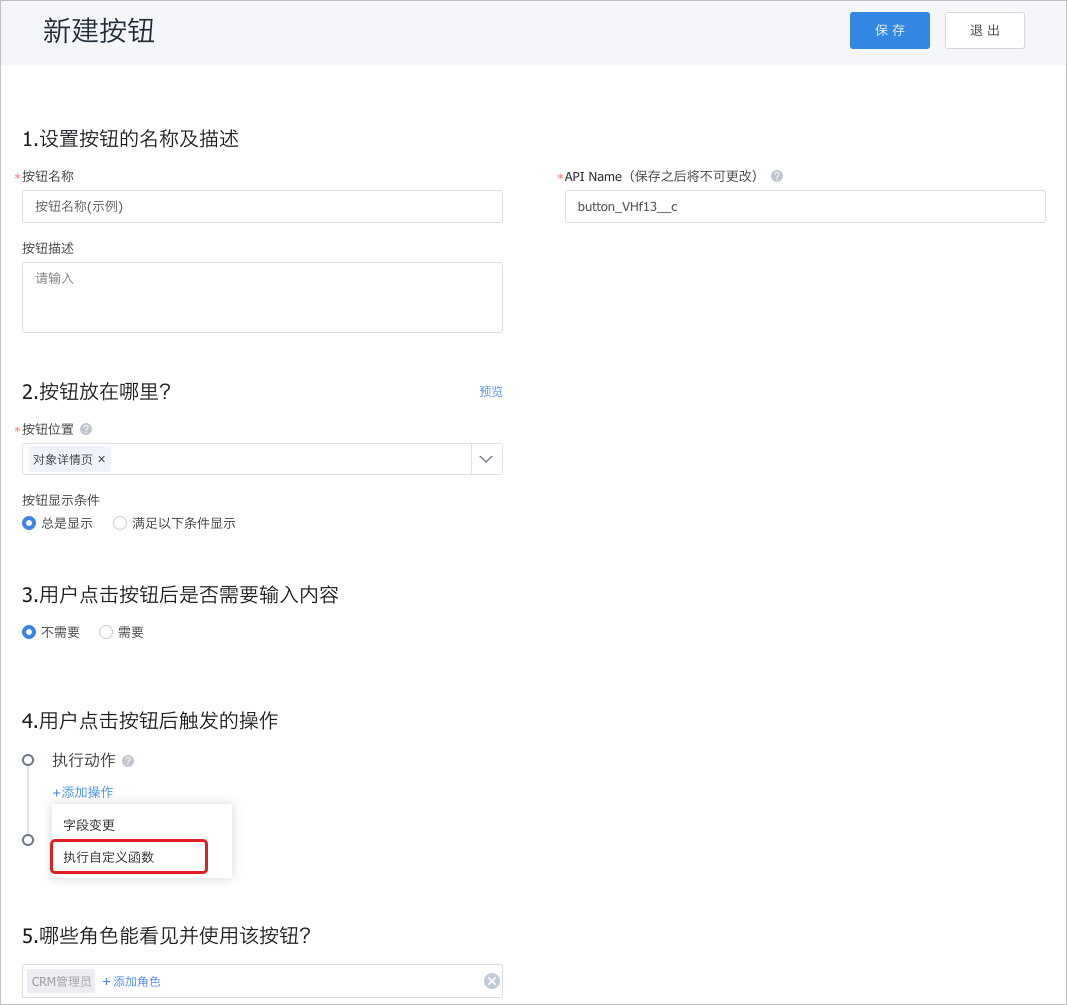Expand the 按钮位置 dropdown arrow
Screen dimensions: 1067x1005
[487, 459]
